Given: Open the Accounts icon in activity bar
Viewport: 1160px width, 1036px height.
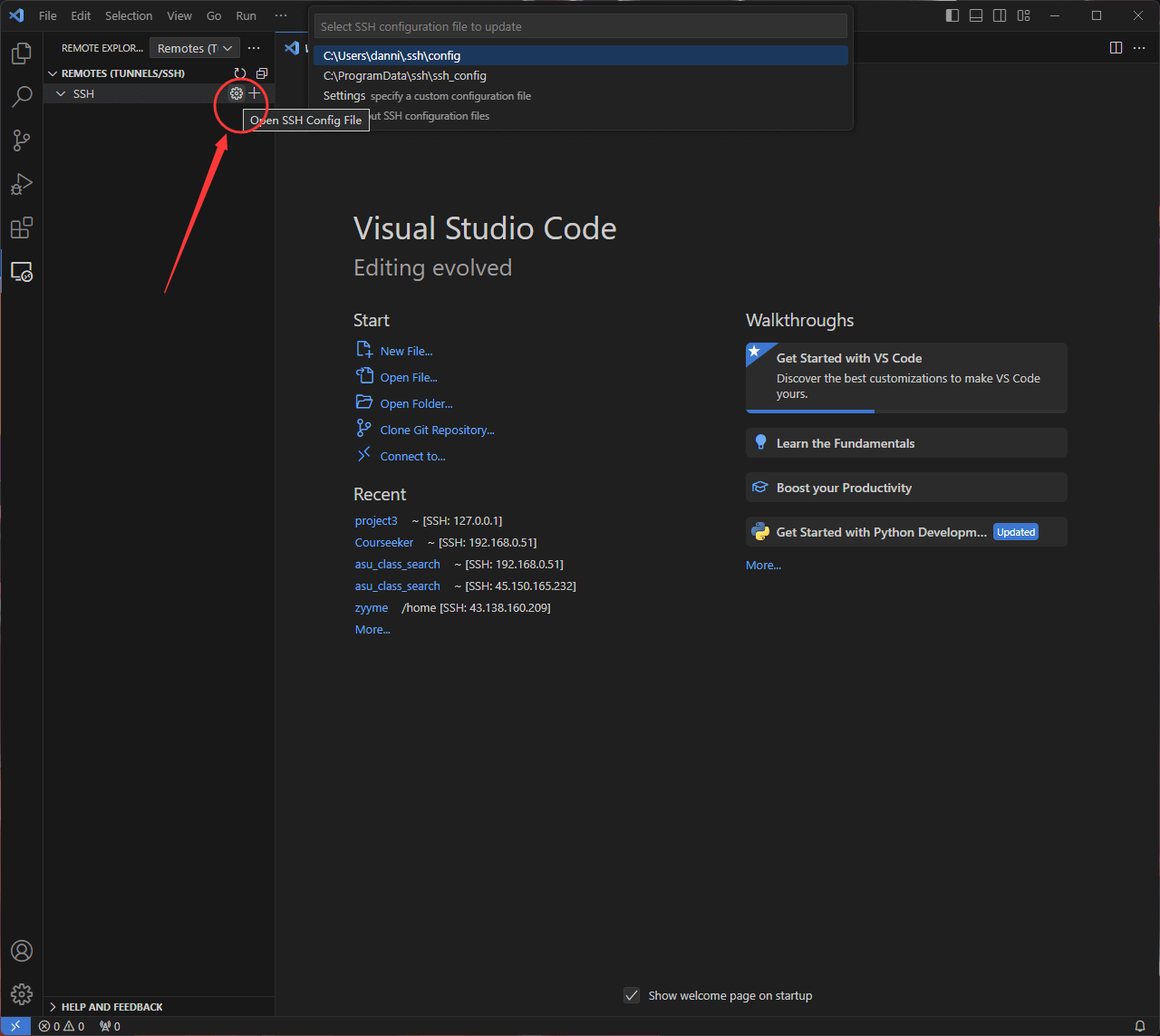Looking at the screenshot, I should pyautogui.click(x=22, y=951).
